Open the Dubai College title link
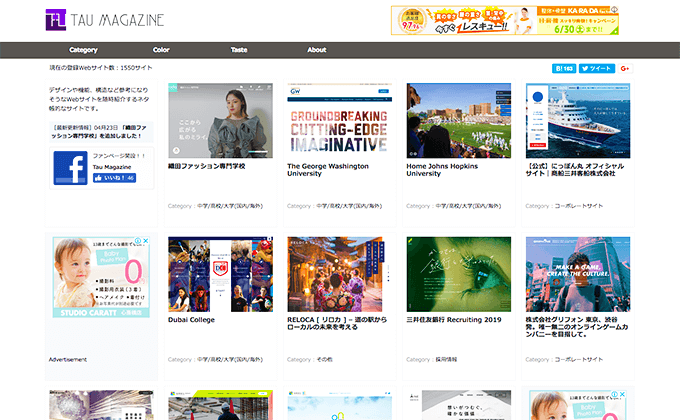Viewport: 680px width, 420px height. coord(191,320)
